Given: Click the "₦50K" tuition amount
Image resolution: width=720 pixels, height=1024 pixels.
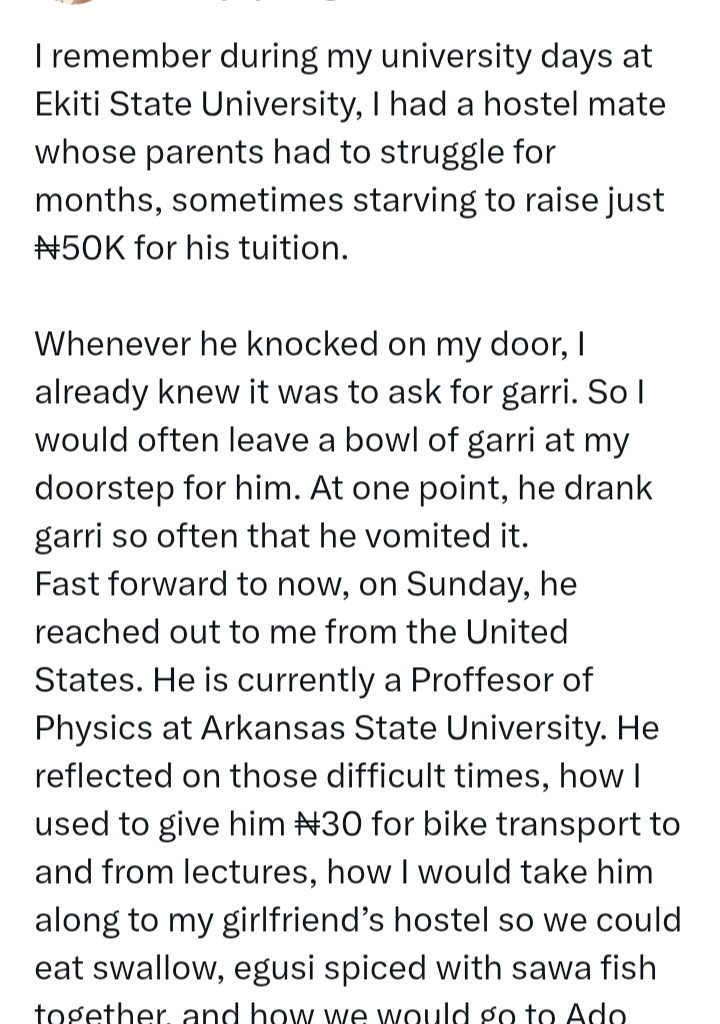Looking at the screenshot, I should point(80,247).
